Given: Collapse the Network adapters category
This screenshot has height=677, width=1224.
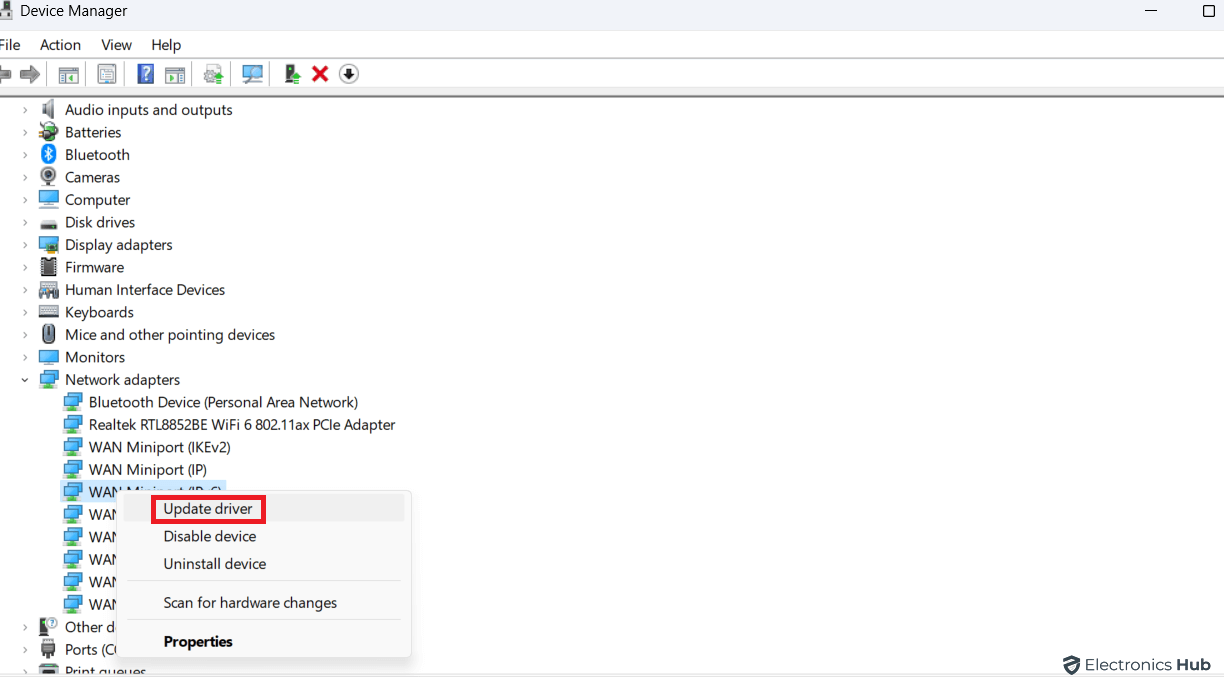Looking at the screenshot, I should [25, 379].
